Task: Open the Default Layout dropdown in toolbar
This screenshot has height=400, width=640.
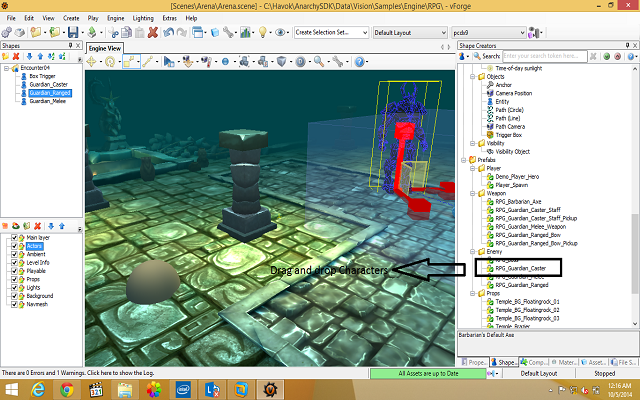Action: tap(410, 32)
